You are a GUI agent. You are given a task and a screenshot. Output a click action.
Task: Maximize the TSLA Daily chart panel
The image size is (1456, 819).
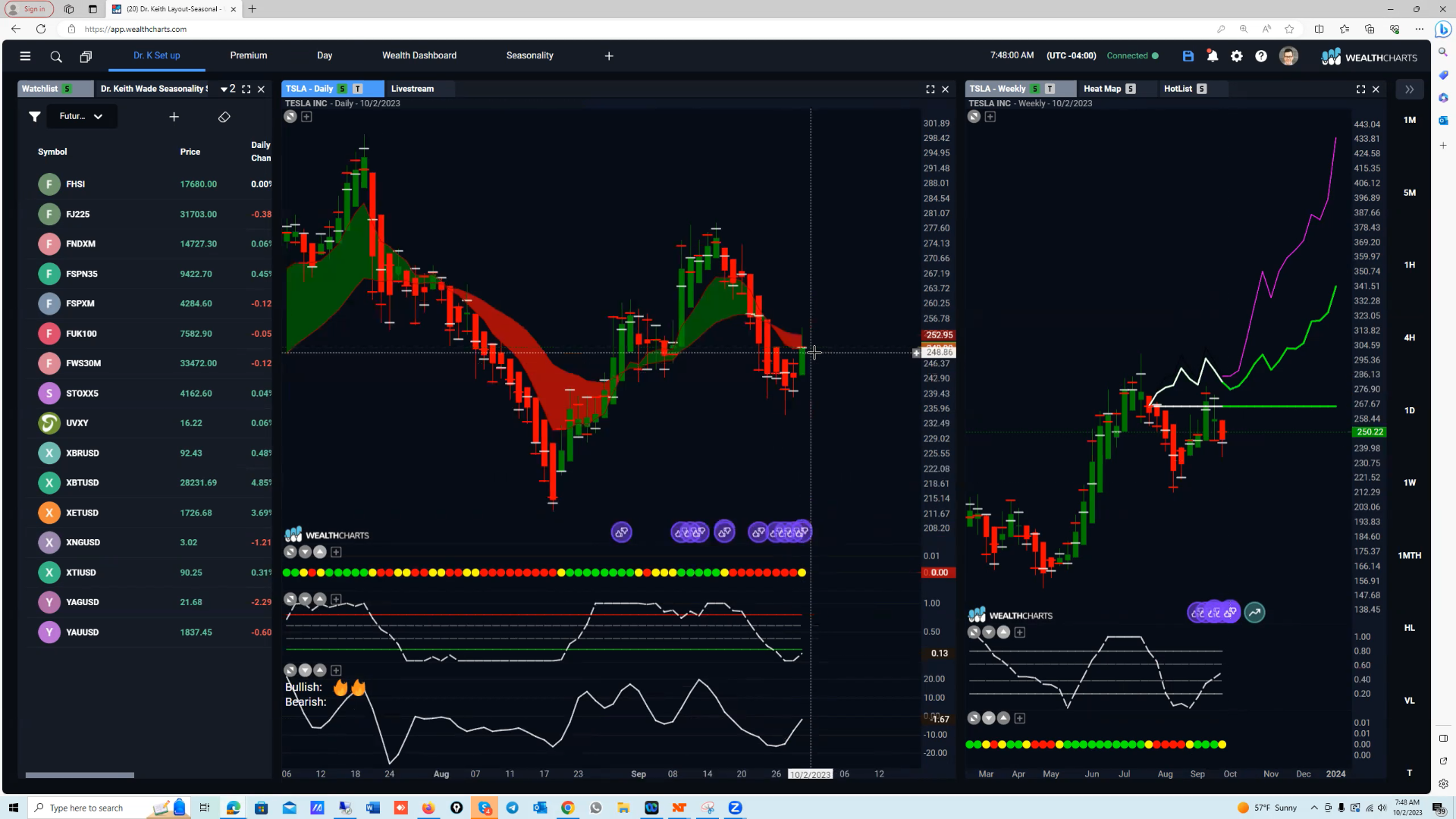pos(930,89)
